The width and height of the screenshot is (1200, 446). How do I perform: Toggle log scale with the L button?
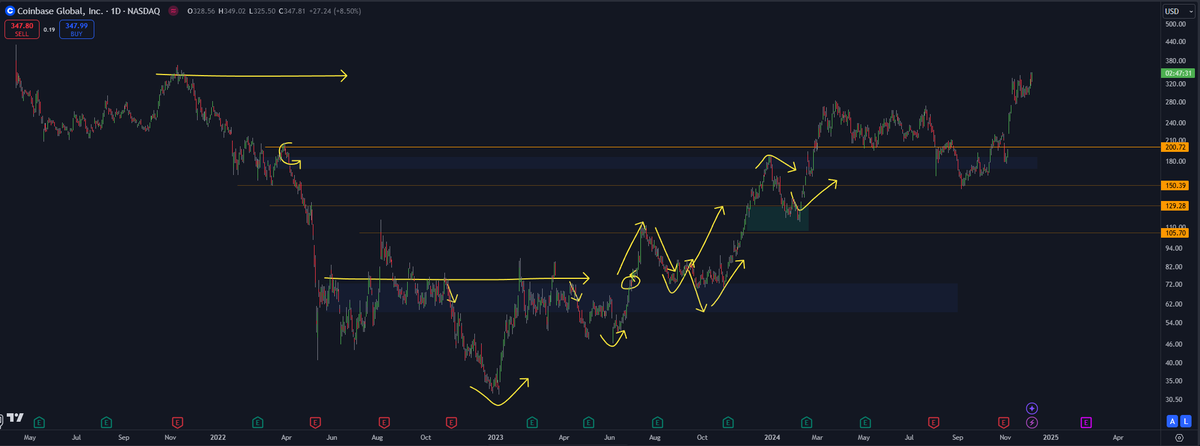click(1185, 422)
